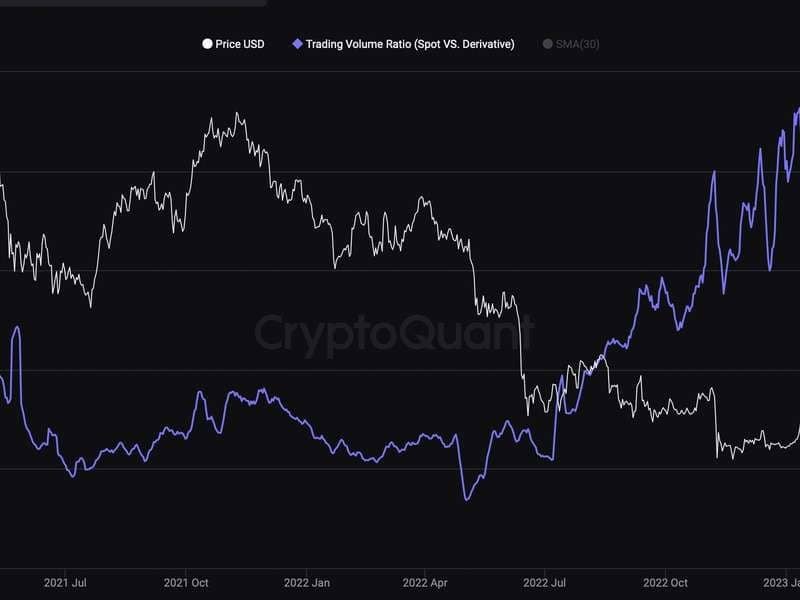Click the white price line's highest peak
The image size is (800, 600).
237,114
